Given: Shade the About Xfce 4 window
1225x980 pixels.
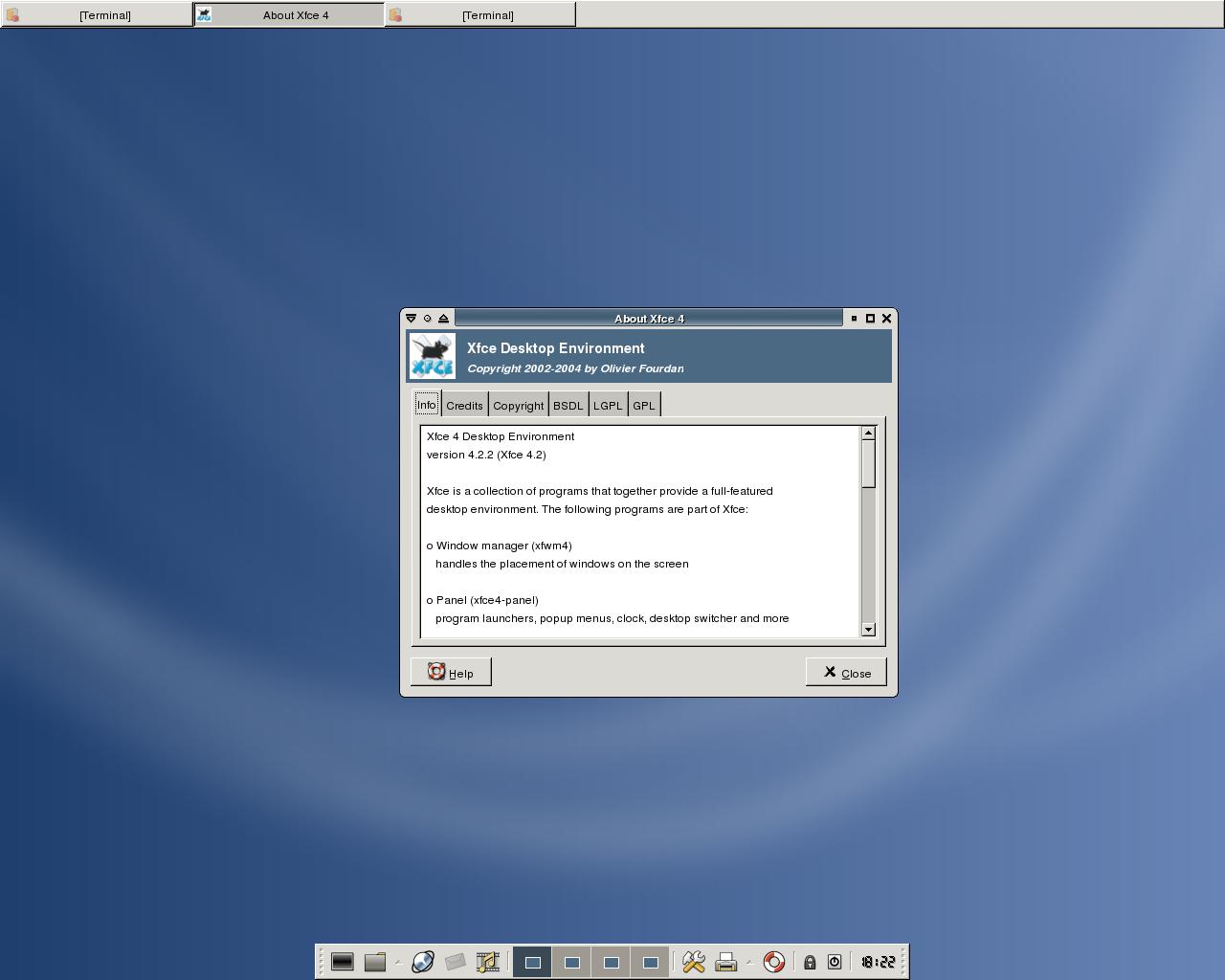Looking at the screenshot, I should click(444, 318).
